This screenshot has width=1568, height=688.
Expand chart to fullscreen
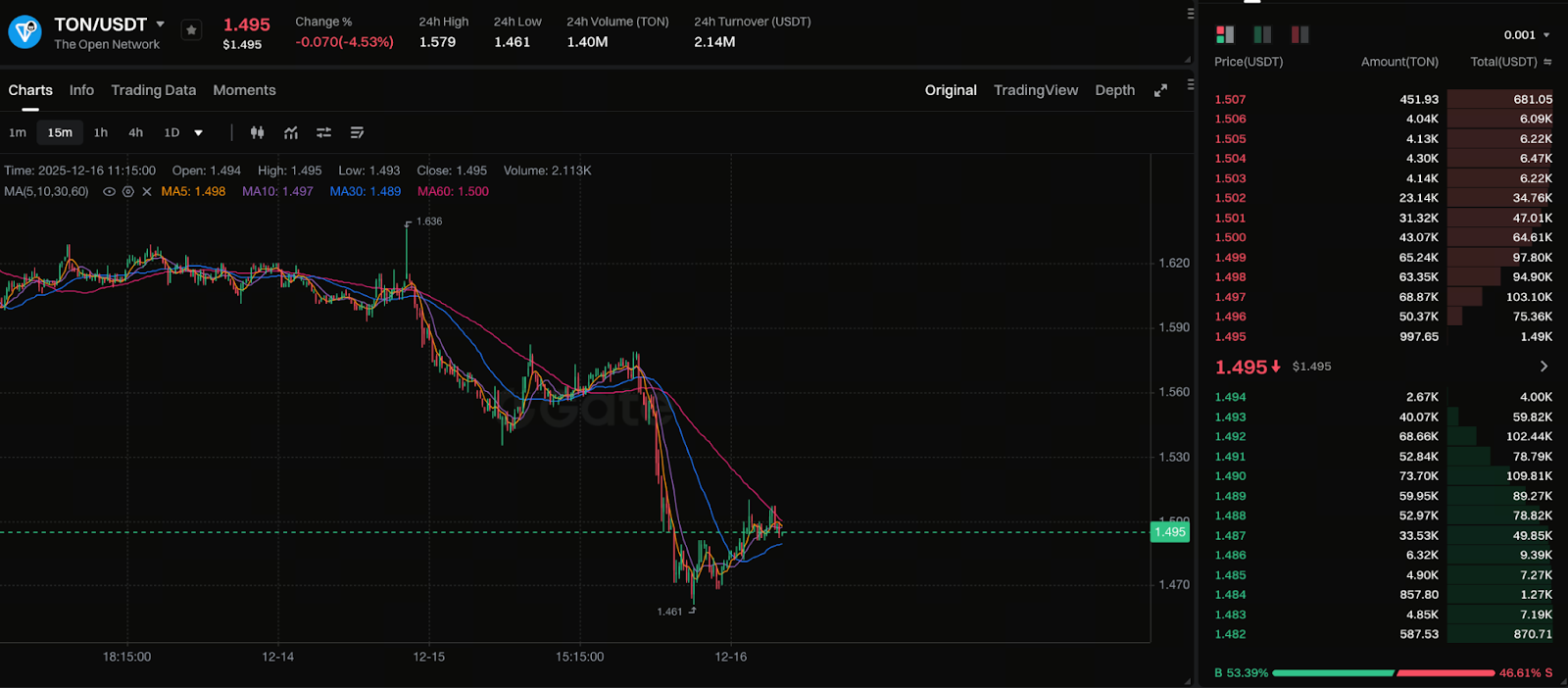(1160, 90)
